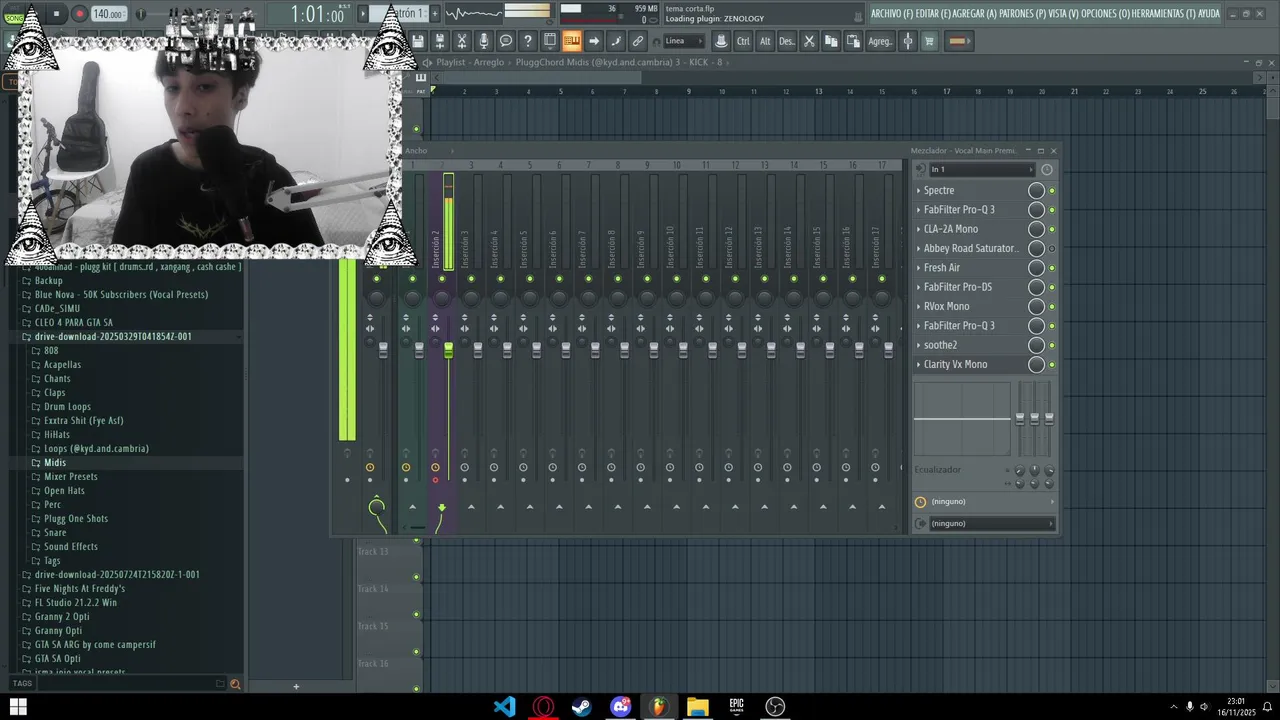Expand the Spectre slot arrow
The height and width of the screenshot is (720, 1280).
pos(919,190)
